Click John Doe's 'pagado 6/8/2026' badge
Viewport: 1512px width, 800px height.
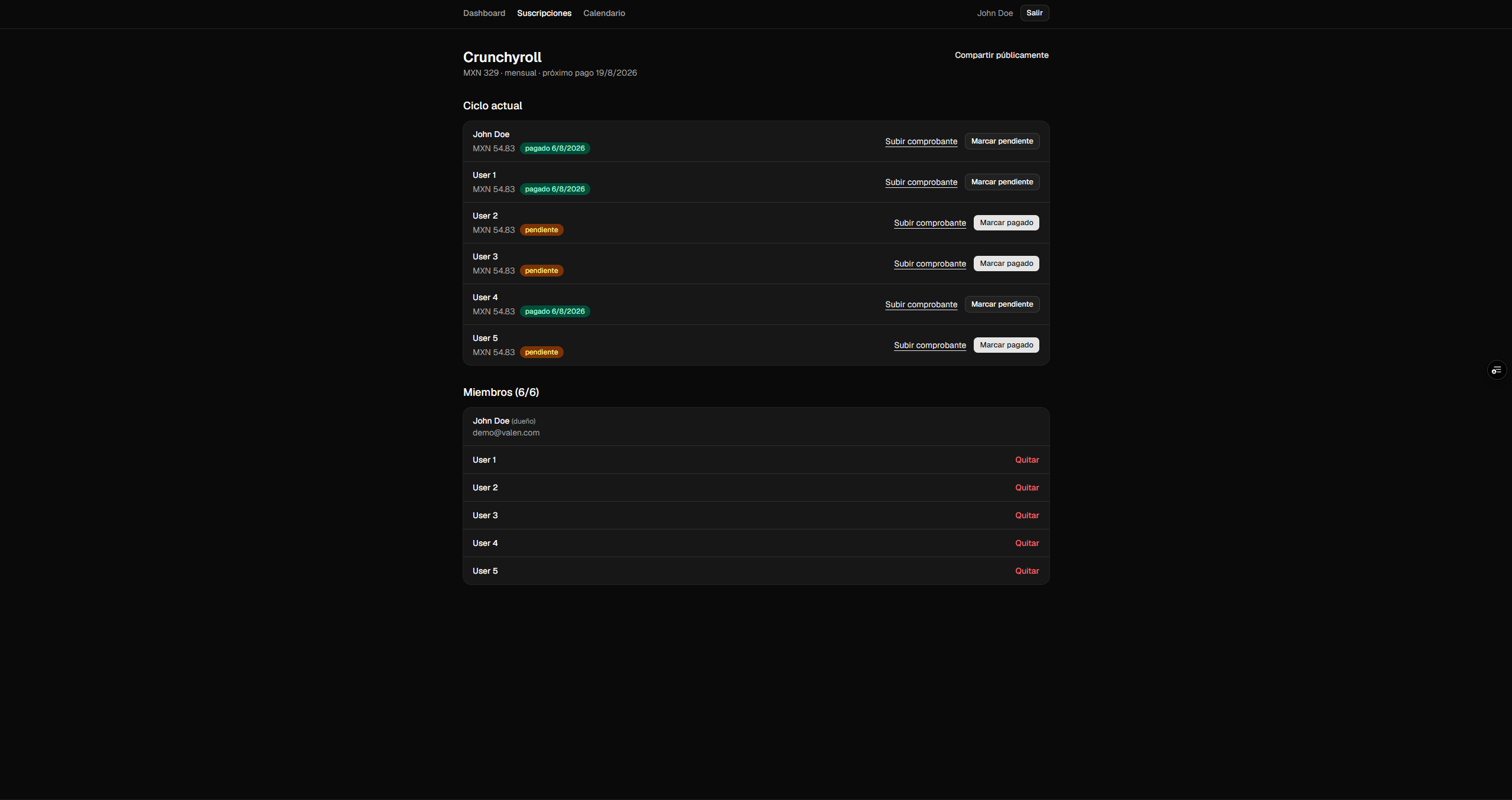[555, 148]
